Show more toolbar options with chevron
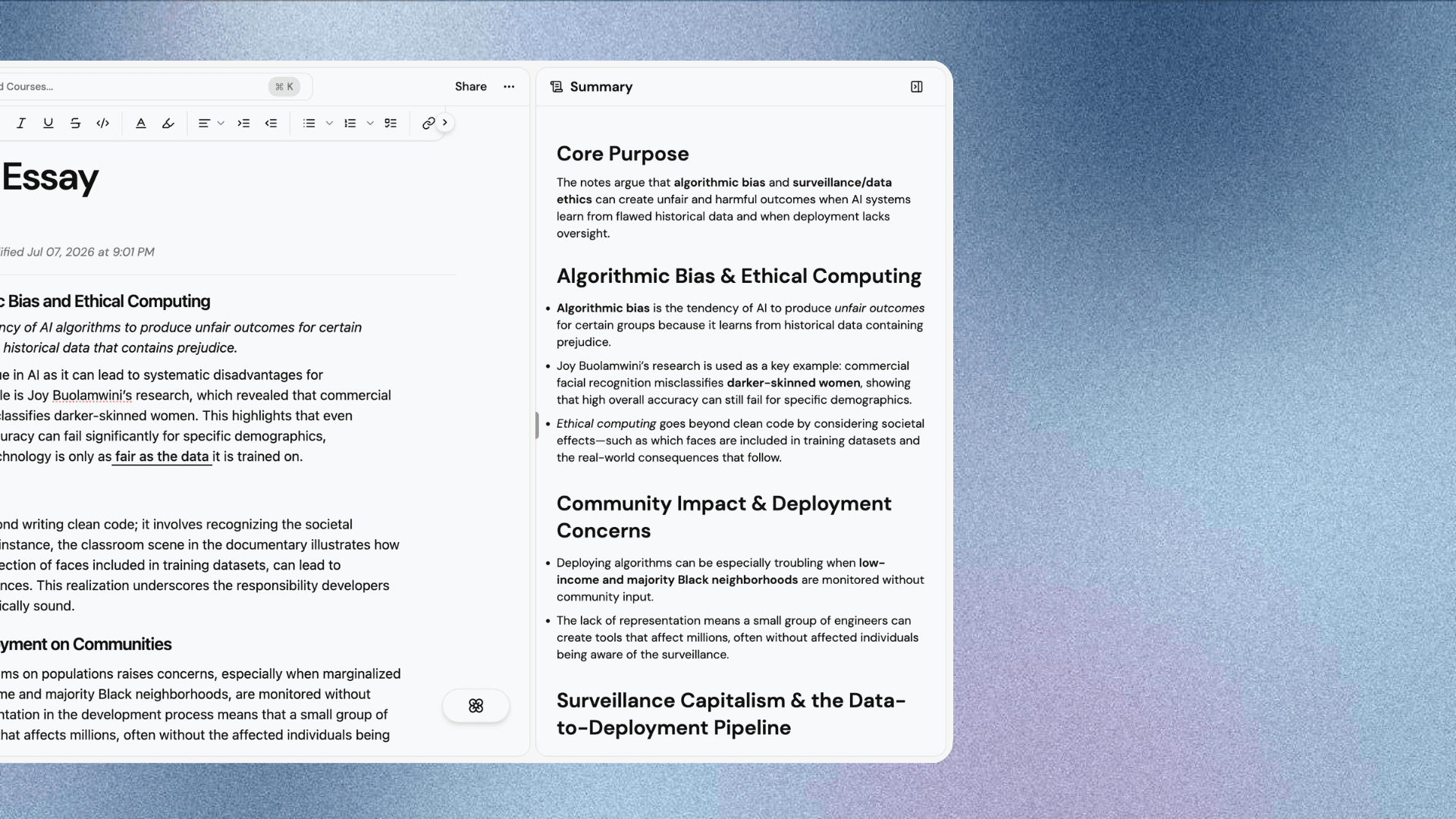Viewport: 1456px width, 819px height. click(445, 122)
